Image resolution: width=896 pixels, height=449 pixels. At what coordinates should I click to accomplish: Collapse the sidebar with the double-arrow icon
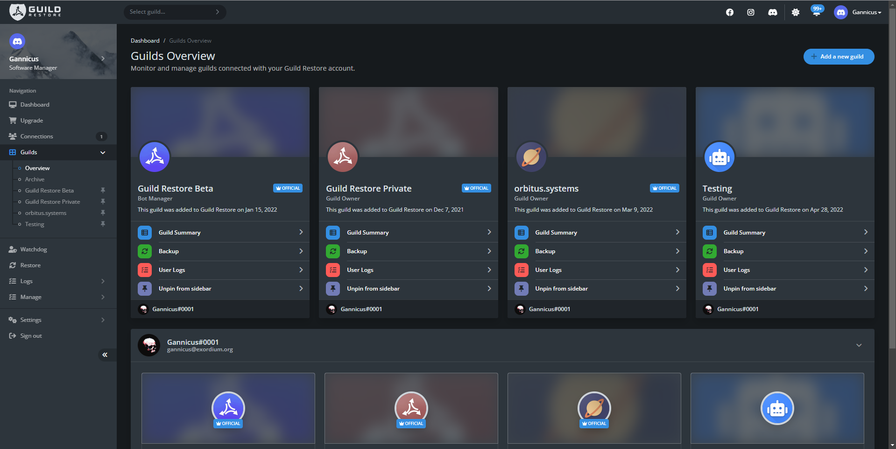(105, 355)
